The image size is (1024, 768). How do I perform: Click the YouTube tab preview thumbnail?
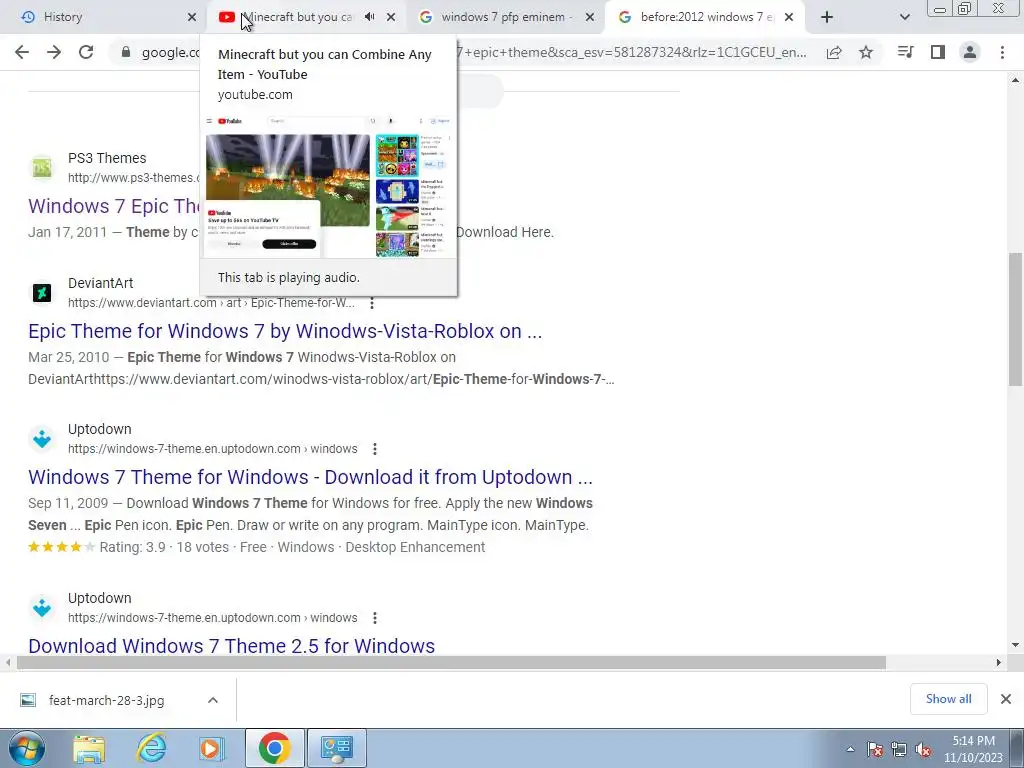tap(328, 186)
